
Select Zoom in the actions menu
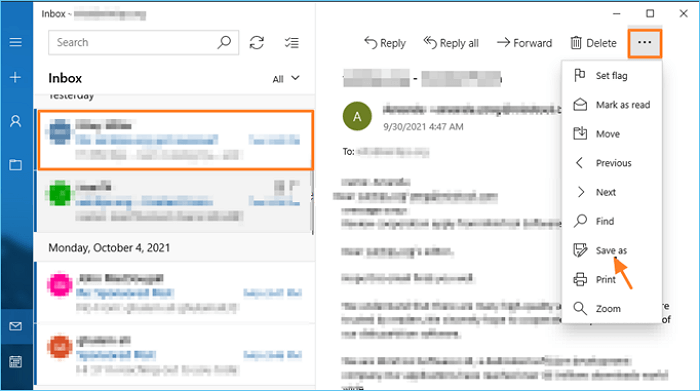click(612, 308)
